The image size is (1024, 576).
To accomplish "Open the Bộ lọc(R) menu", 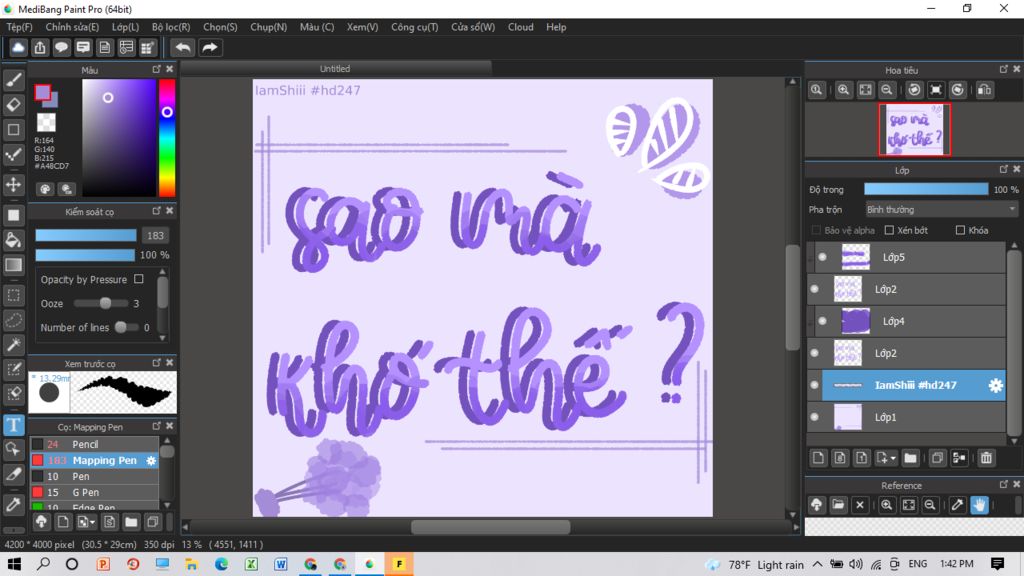I will (171, 27).
